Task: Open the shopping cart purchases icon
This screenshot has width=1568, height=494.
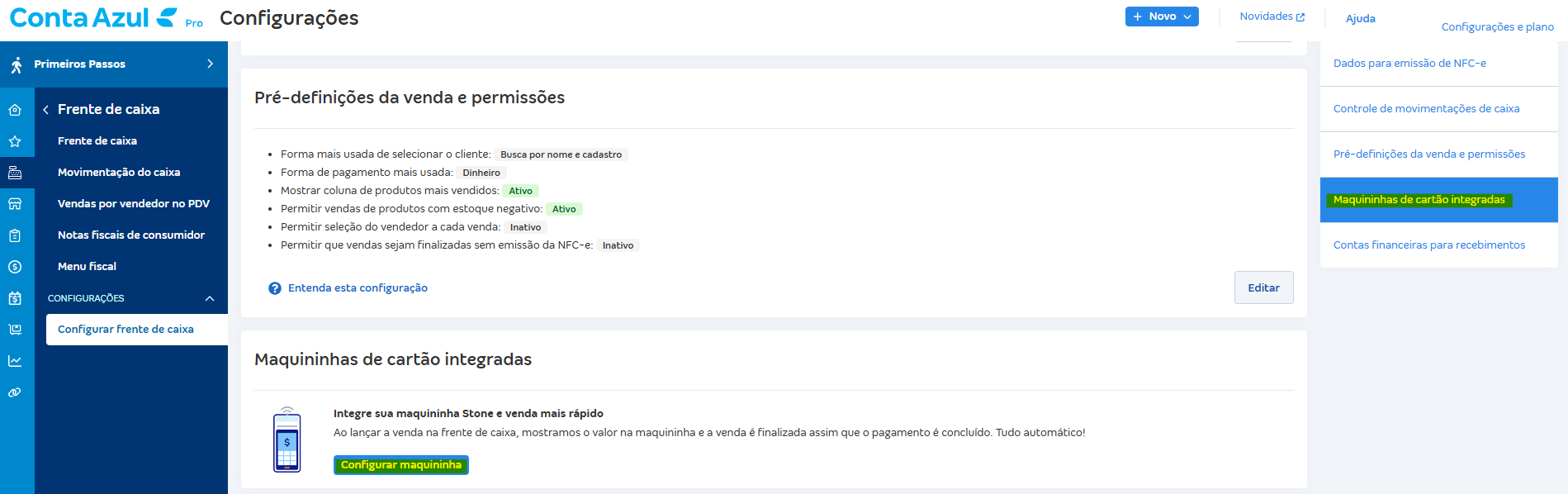Action: (x=15, y=330)
